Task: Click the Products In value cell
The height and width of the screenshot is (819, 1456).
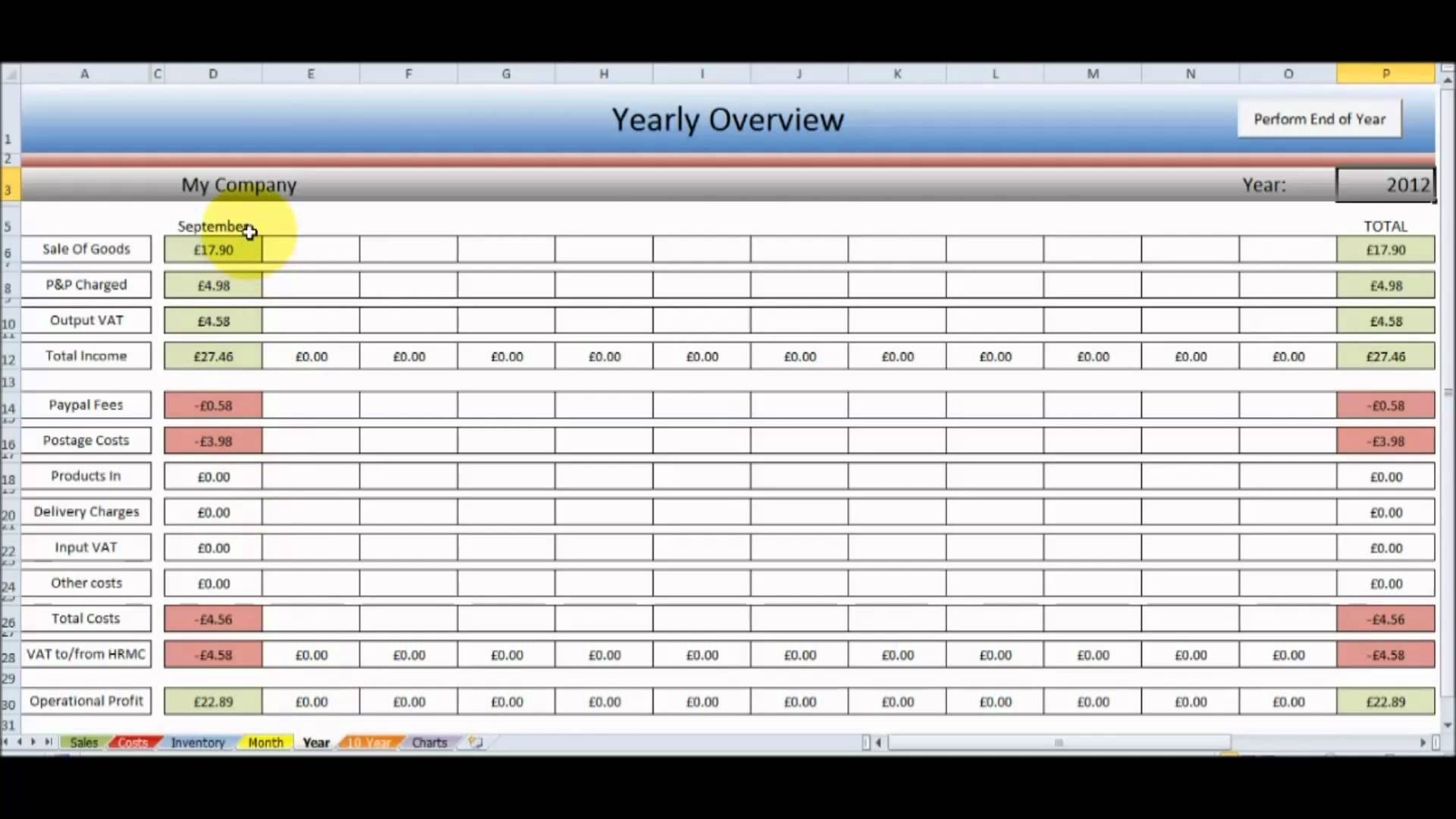Action: [213, 475]
